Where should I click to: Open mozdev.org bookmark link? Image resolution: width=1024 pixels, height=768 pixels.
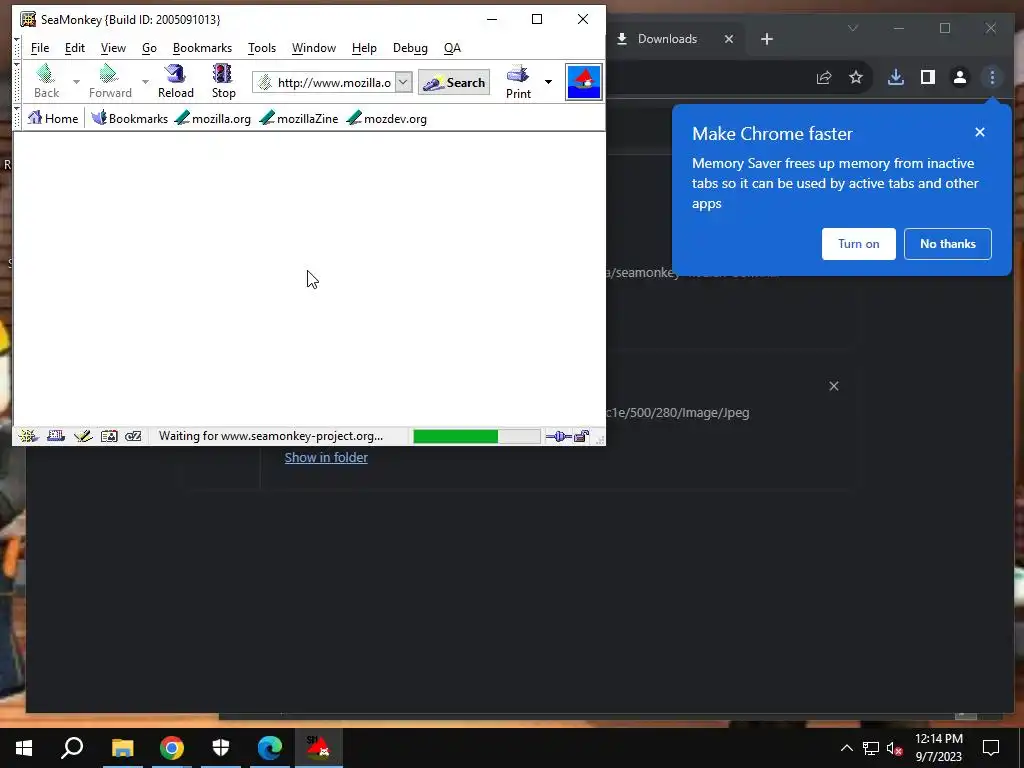387,118
